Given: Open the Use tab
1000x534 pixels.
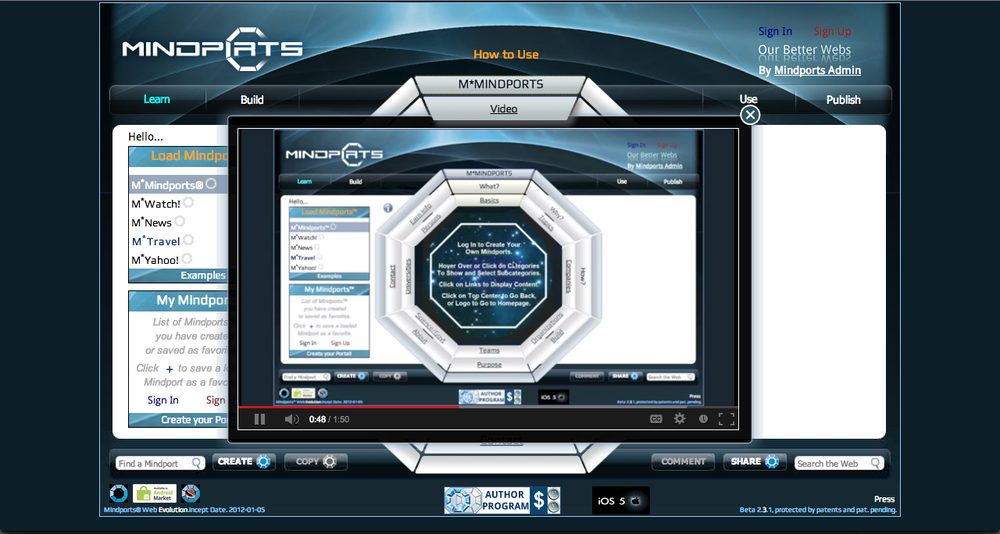Looking at the screenshot, I should 748,100.
